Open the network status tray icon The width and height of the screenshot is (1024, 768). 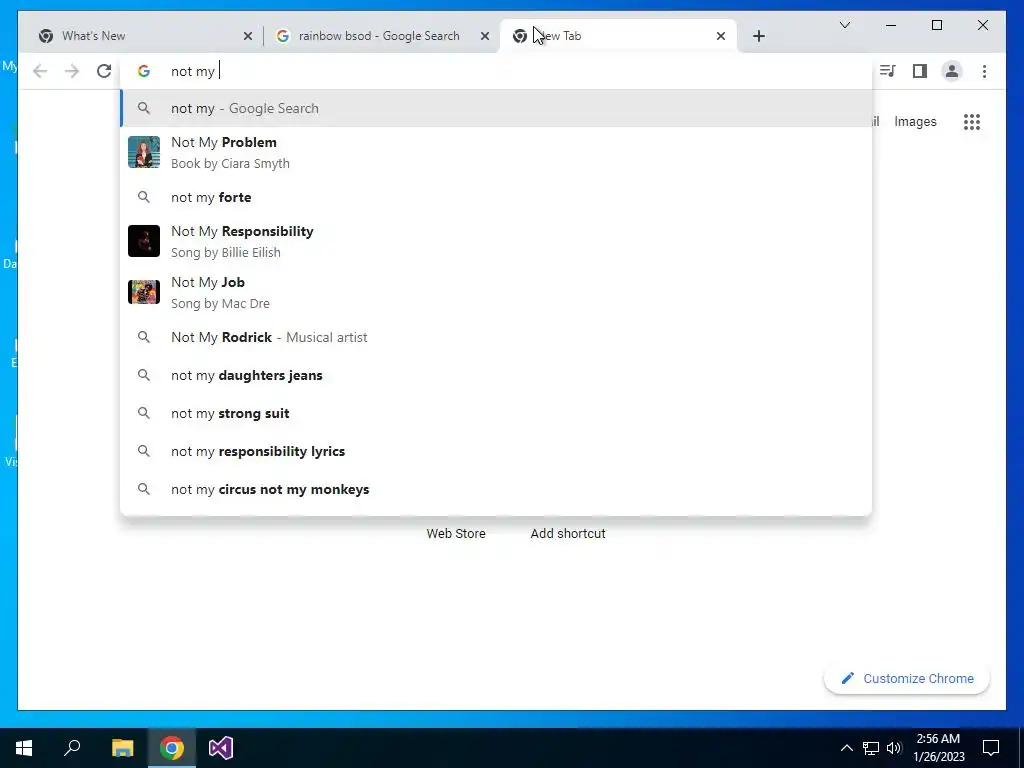(x=871, y=748)
